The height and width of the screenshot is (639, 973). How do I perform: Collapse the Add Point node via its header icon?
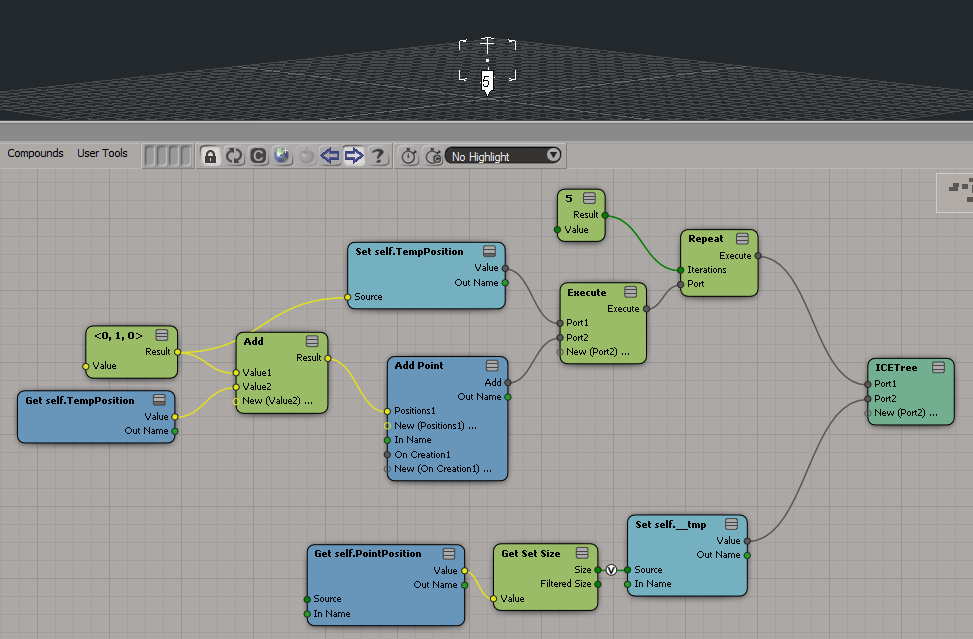pos(492,366)
